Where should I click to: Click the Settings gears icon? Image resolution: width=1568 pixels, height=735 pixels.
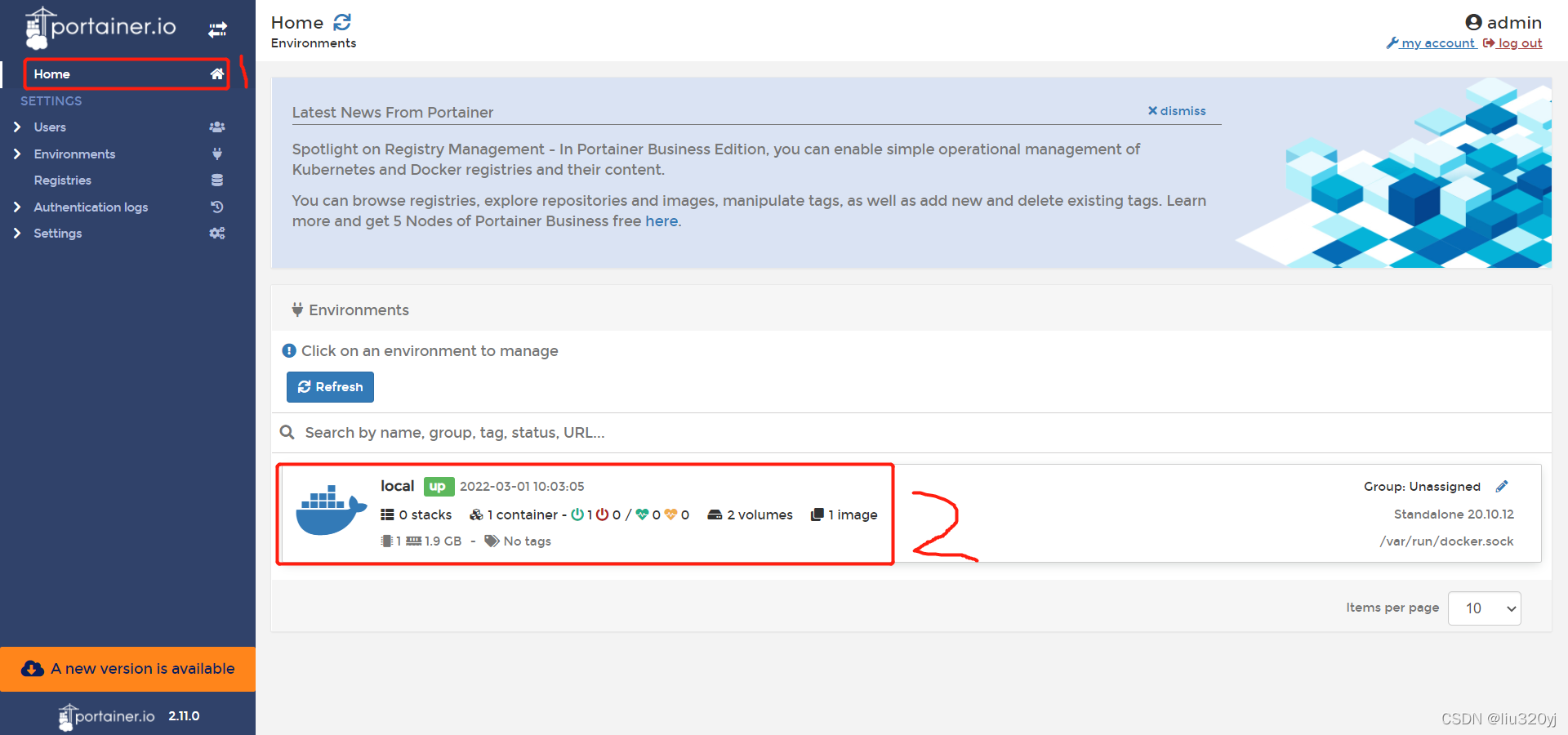point(217,234)
